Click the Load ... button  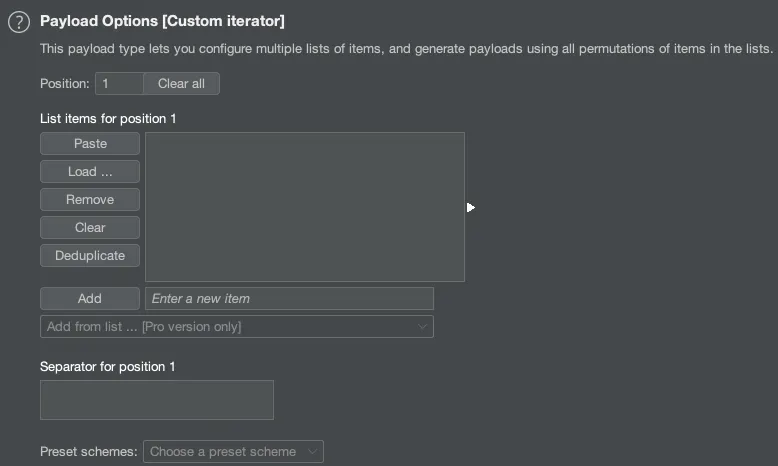point(90,172)
